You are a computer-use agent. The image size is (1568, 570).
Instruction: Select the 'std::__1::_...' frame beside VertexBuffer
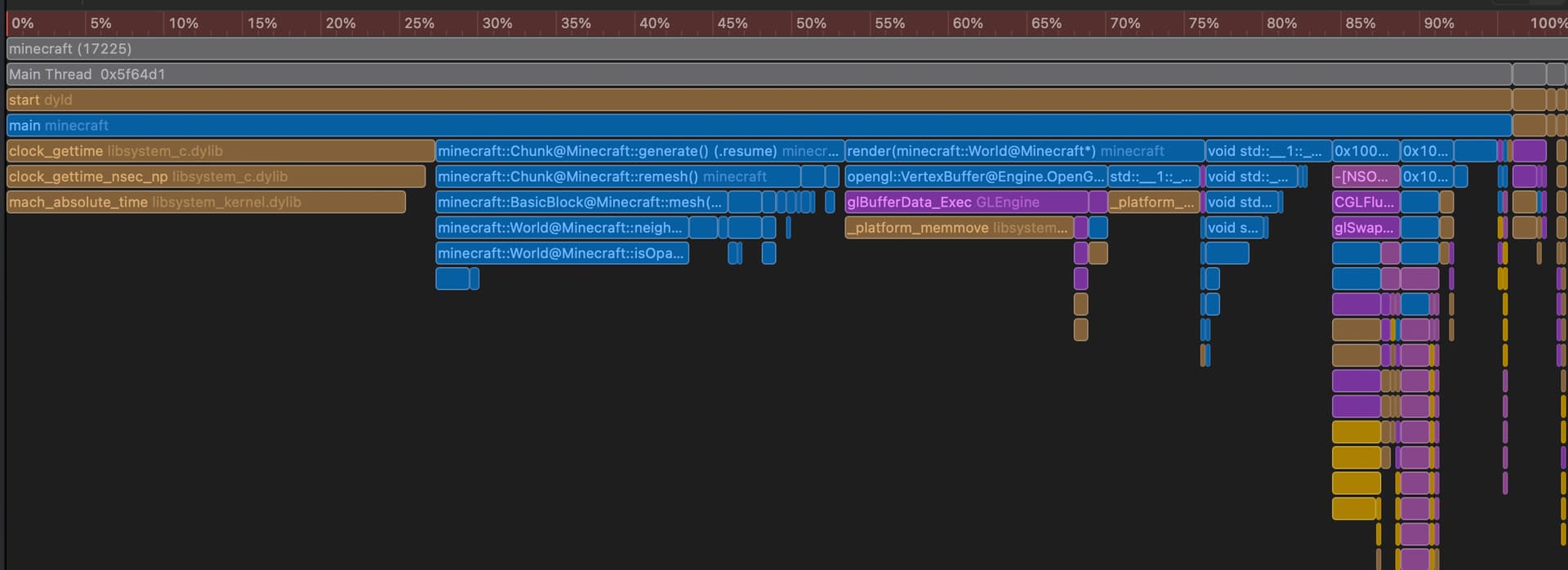[x=1153, y=176]
